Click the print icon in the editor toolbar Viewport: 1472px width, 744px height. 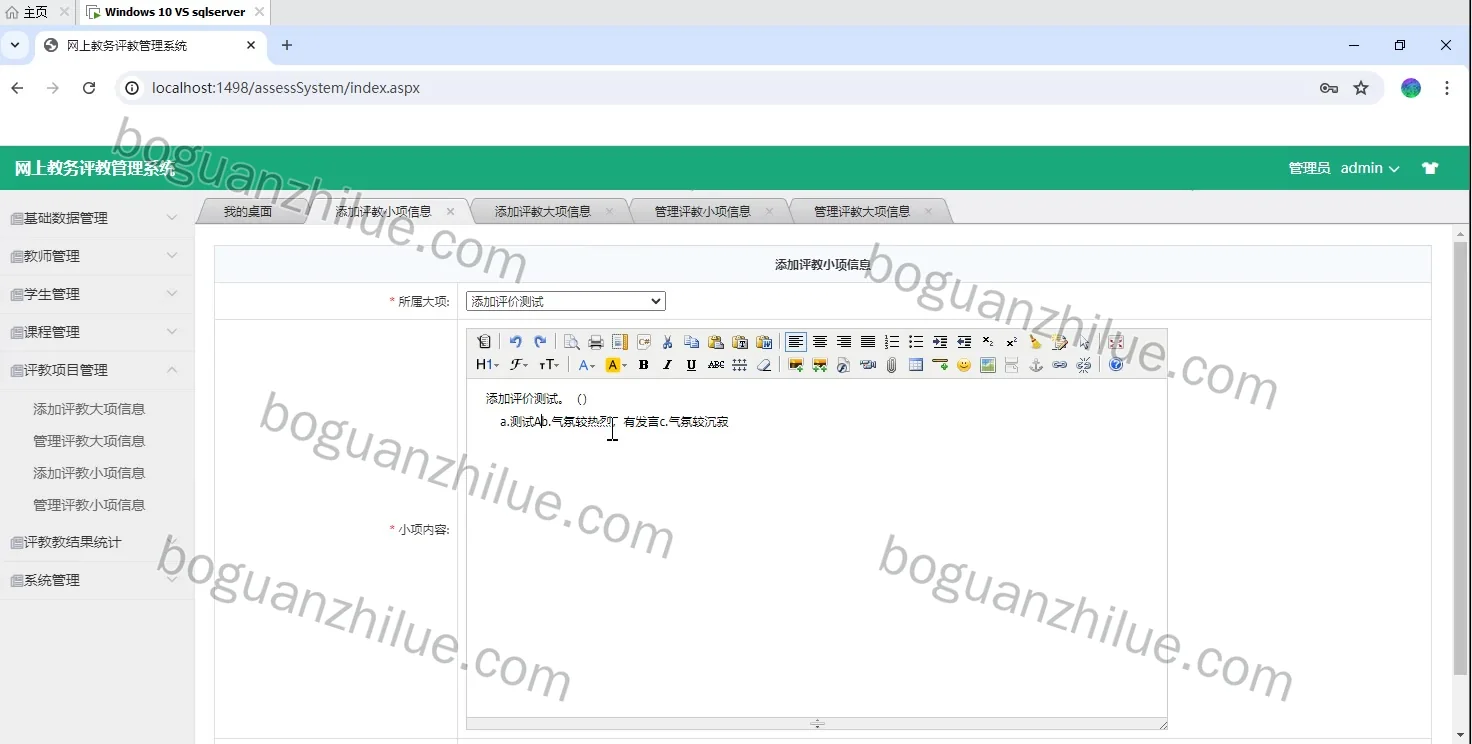tap(596, 342)
